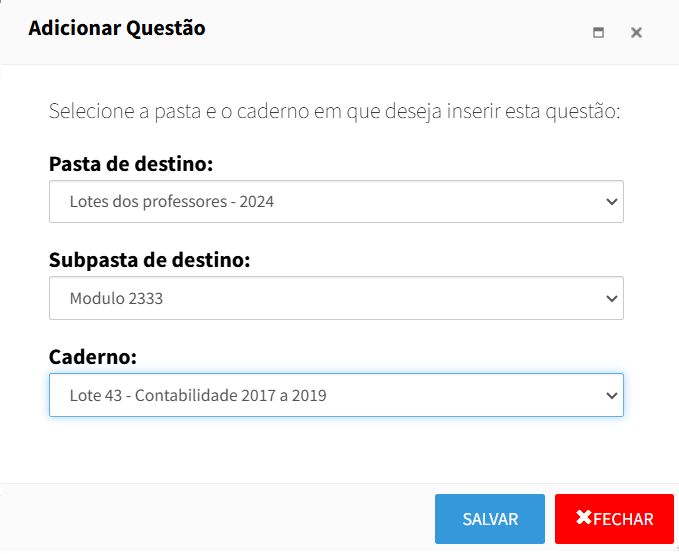The height and width of the screenshot is (554, 679).
Task: Open the Pasta de destino dropdown
Action: (x=336, y=201)
